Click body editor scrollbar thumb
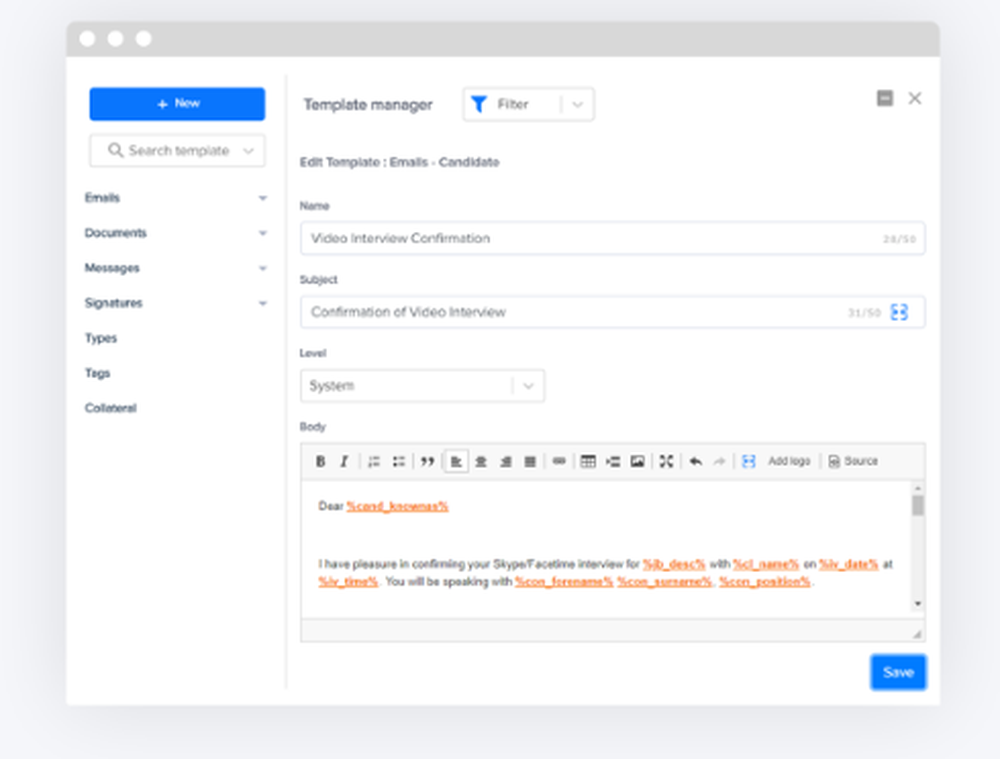 pos(918,506)
